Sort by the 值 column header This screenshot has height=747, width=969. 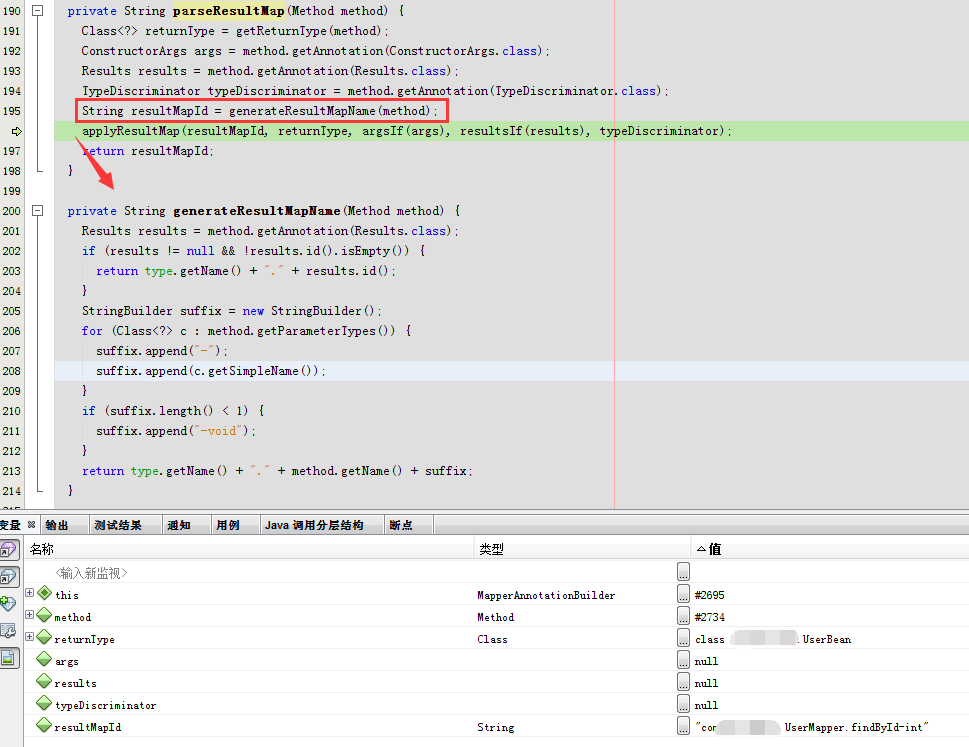pyautogui.click(x=830, y=549)
